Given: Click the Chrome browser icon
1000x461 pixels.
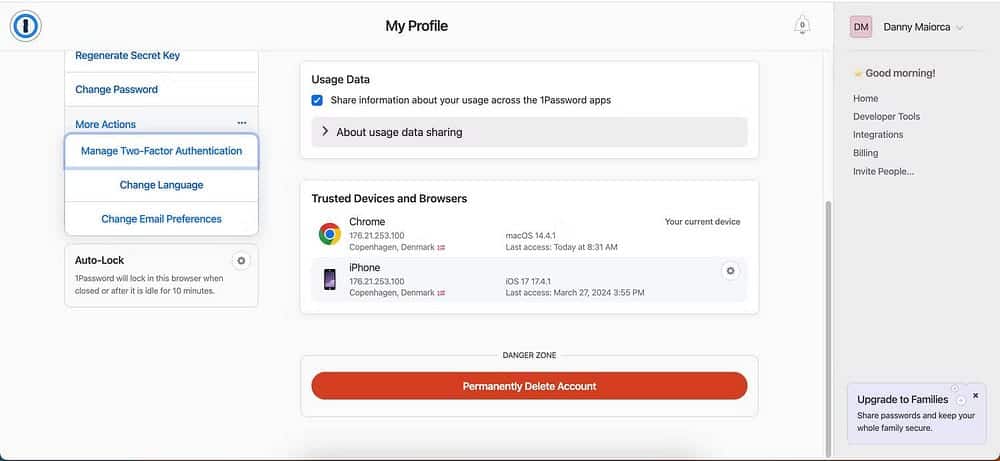Looking at the screenshot, I should pos(330,234).
